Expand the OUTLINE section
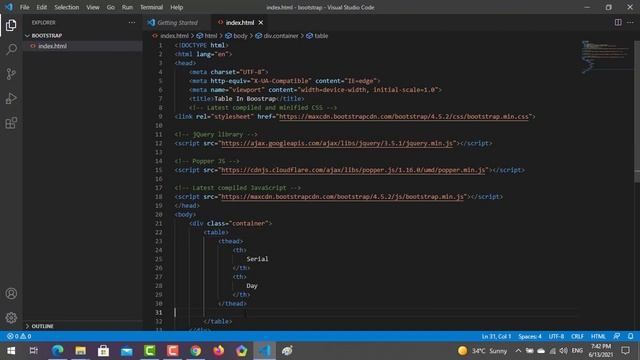Viewport: 640px width, 360px height. pos(42,326)
